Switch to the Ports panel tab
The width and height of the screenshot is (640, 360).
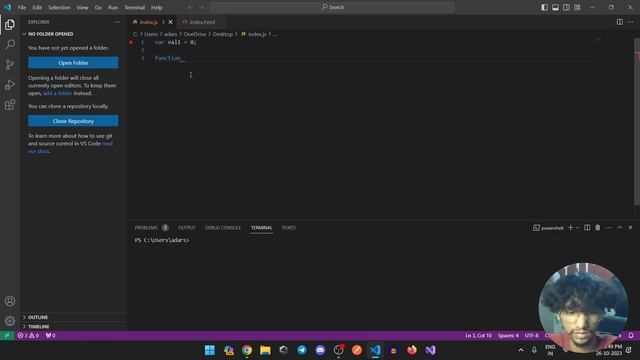pyautogui.click(x=289, y=228)
